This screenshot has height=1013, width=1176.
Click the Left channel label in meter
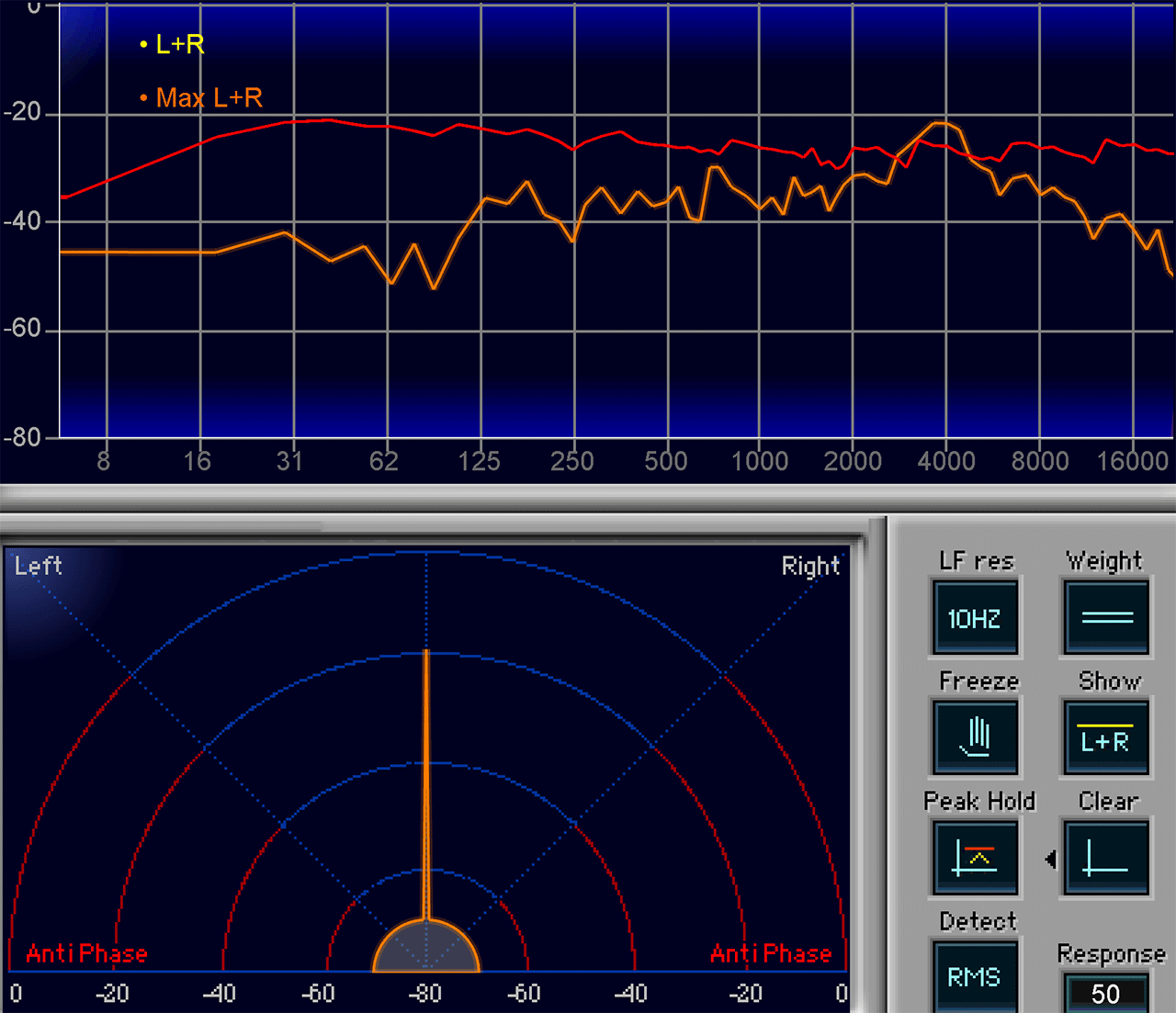[39, 566]
